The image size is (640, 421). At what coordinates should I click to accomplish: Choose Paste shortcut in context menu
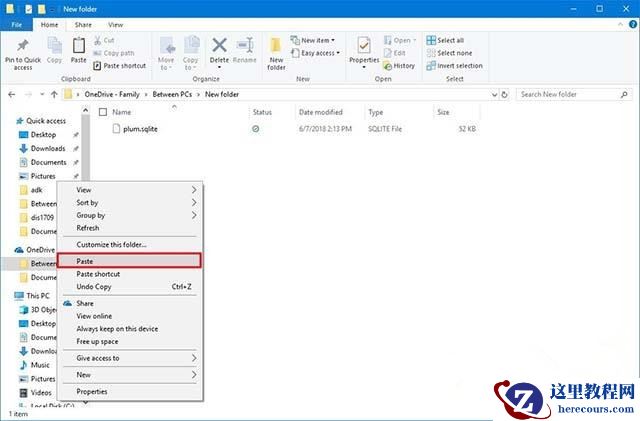pos(130,274)
